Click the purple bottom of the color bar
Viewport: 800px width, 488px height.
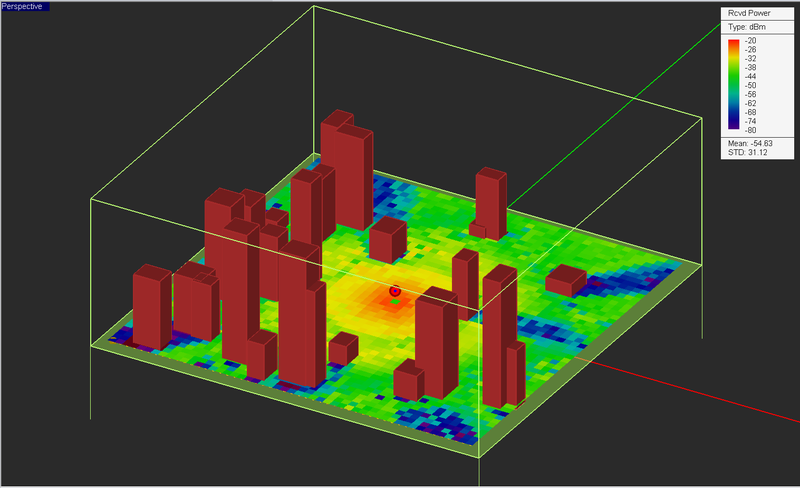click(x=734, y=125)
